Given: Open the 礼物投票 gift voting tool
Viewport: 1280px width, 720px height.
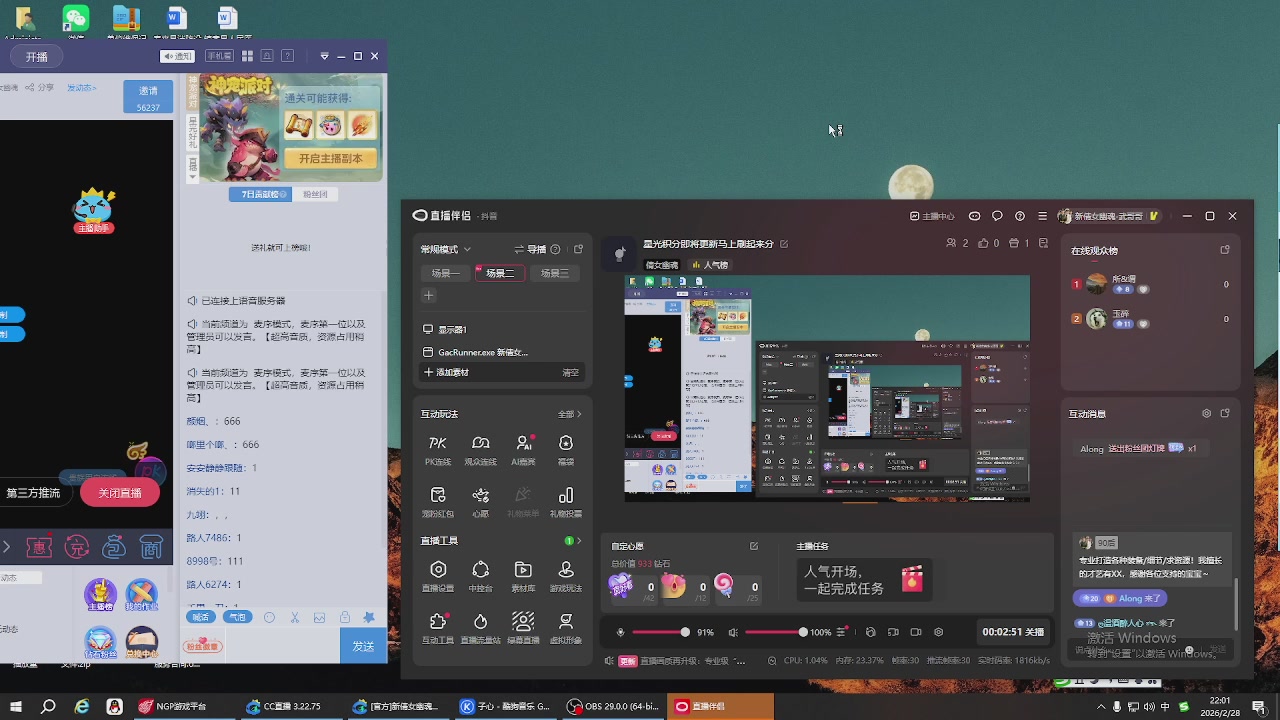Looking at the screenshot, I should tap(566, 501).
